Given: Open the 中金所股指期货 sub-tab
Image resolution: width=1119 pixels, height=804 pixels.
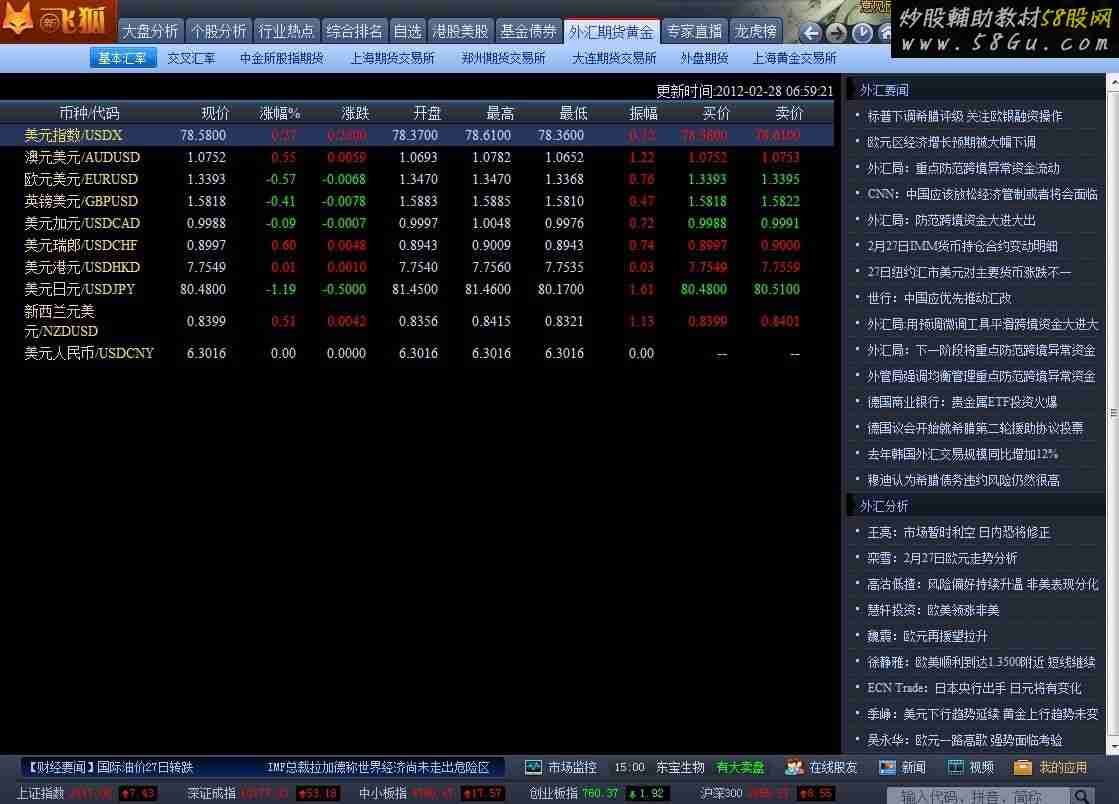Looking at the screenshot, I should pyautogui.click(x=282, y=58).
